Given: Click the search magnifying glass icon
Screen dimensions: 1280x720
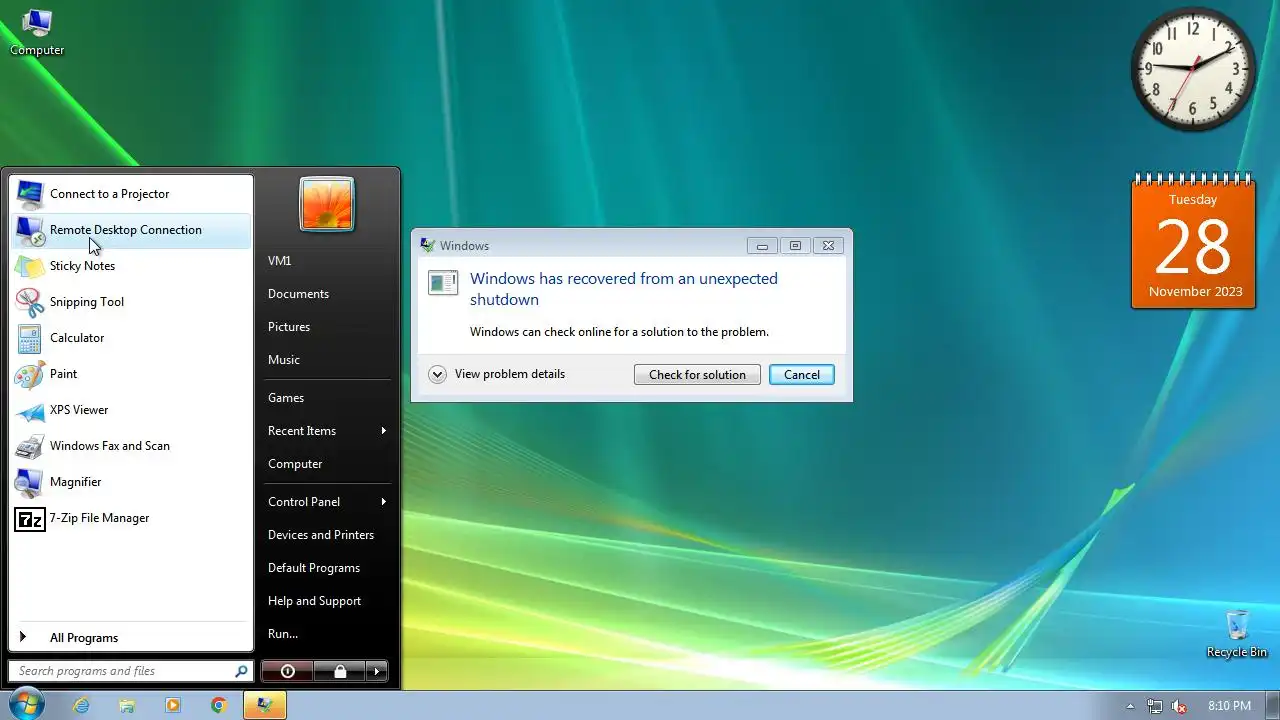Looking at the screenshot, I should click(x=241, y=671).
